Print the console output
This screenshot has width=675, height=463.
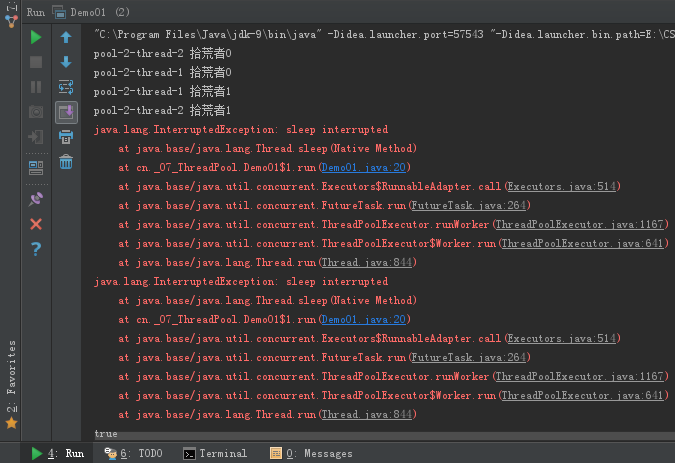coord(66,136)
